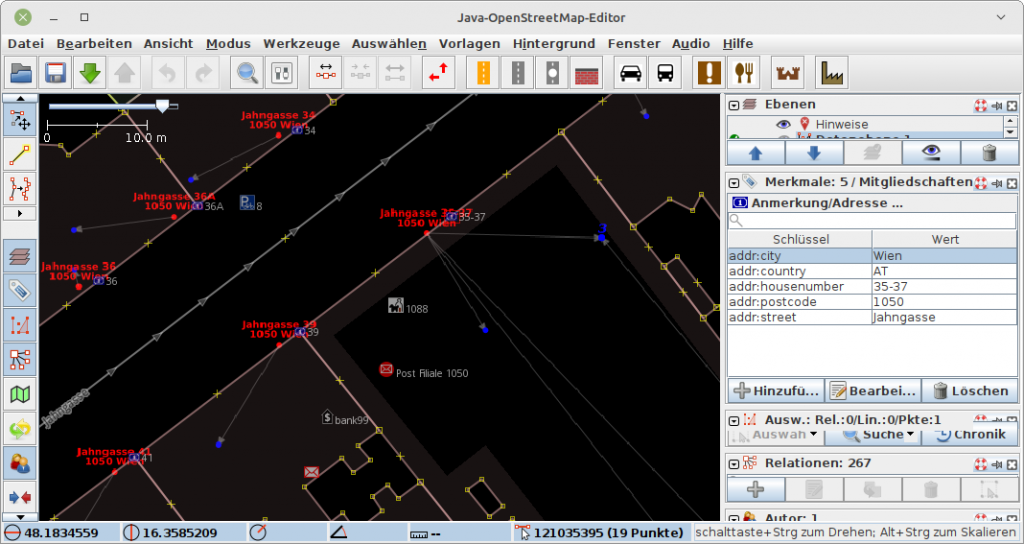
Task: Click the castle preset icon
Action: (789, 73)
